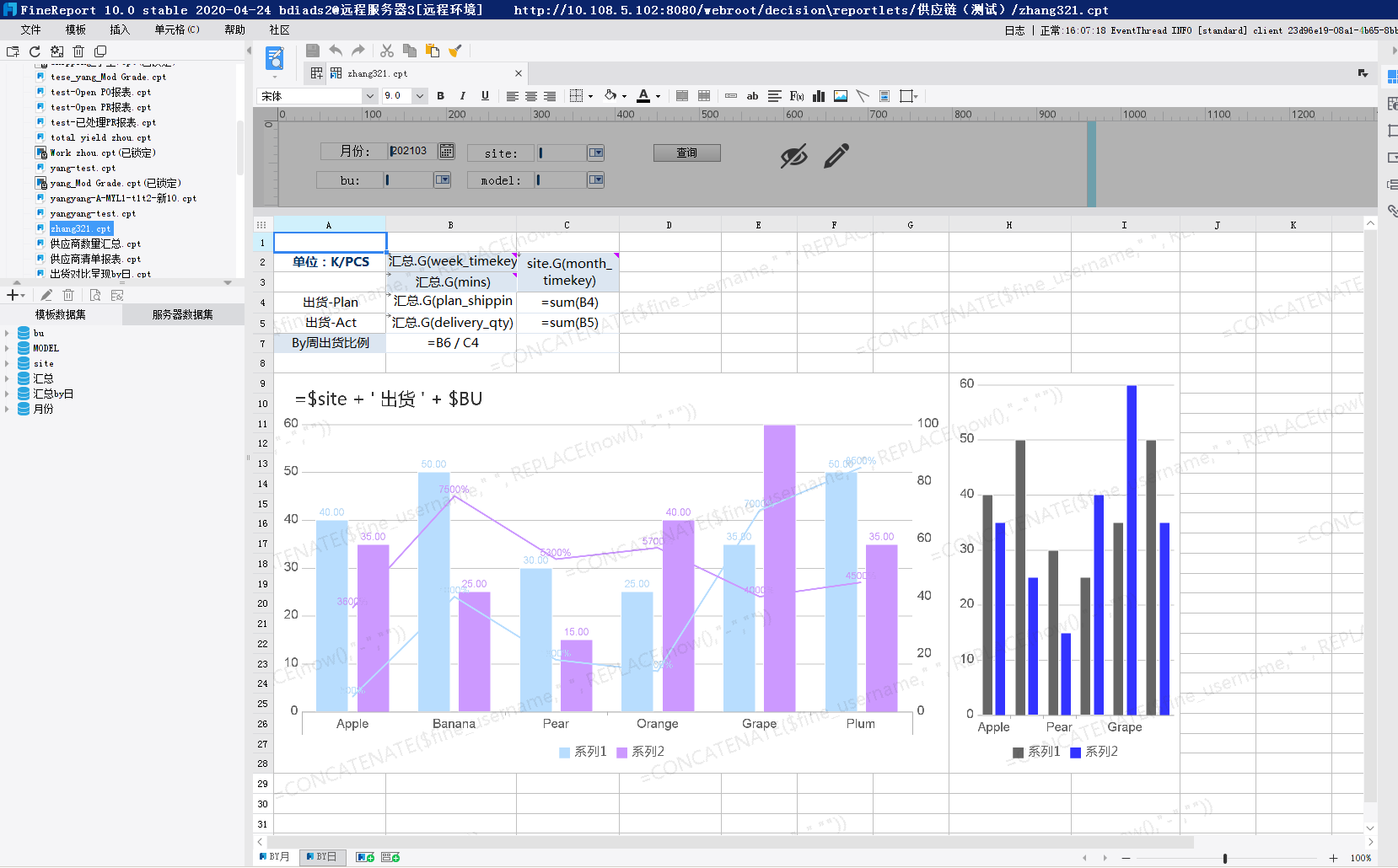This screenshot has height=868, width=1398.
Task: Open the font name dropdown
Action: pyautogui.click(x=372, y=96)
